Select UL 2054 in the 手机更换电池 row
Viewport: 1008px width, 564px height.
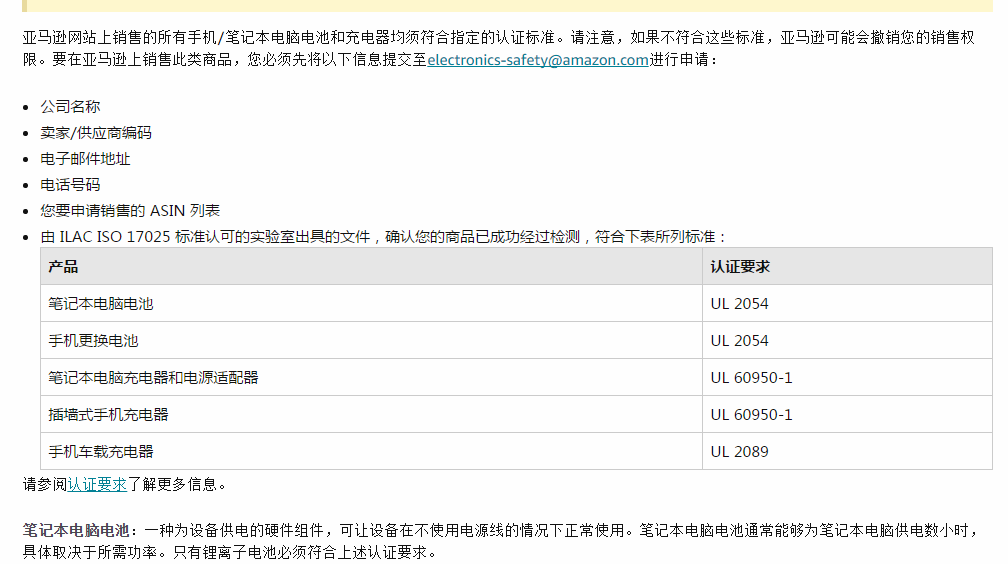[x=847, y=340]
